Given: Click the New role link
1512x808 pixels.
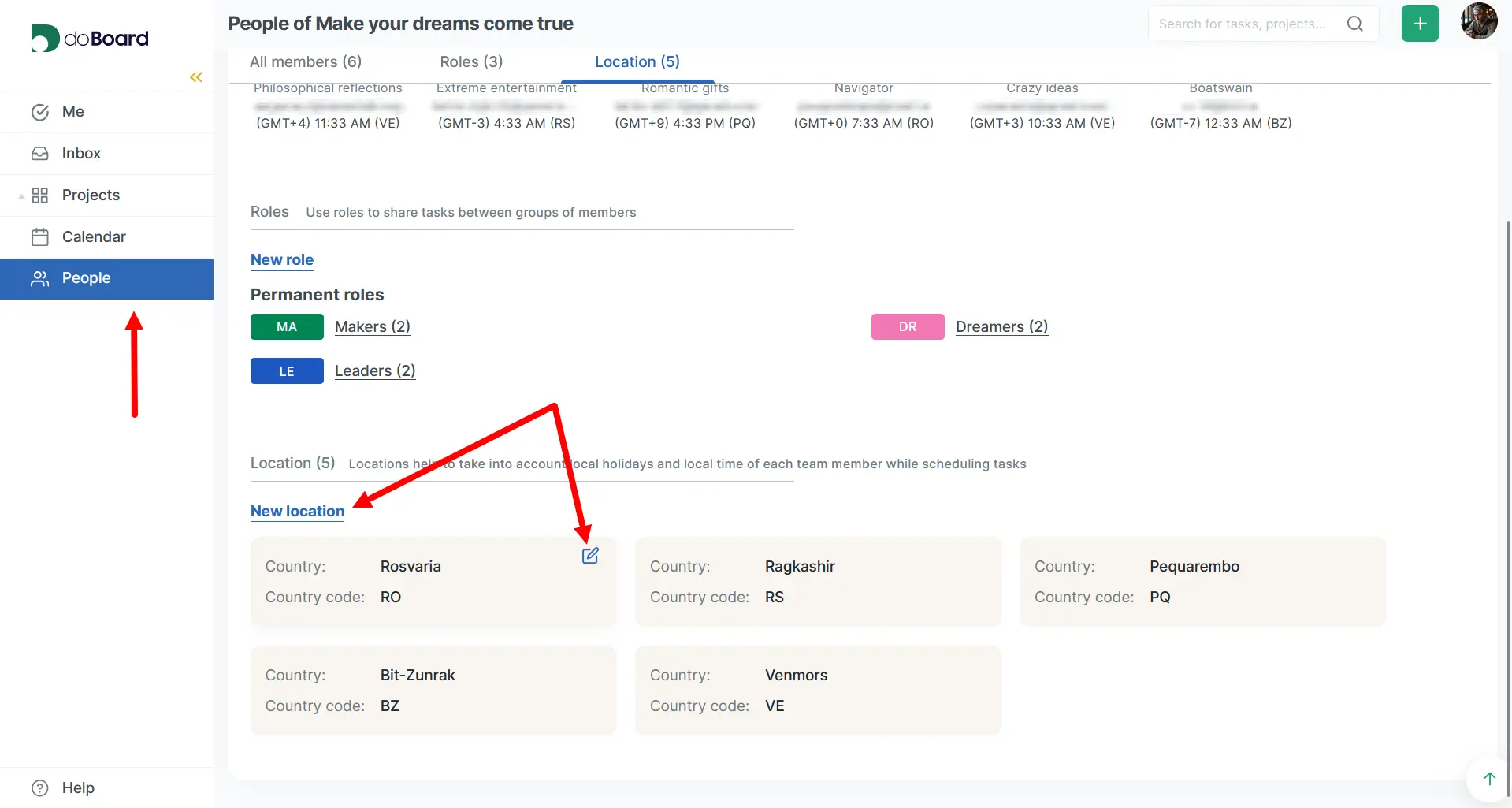Looking at the screenshot, I should (282, 259).
